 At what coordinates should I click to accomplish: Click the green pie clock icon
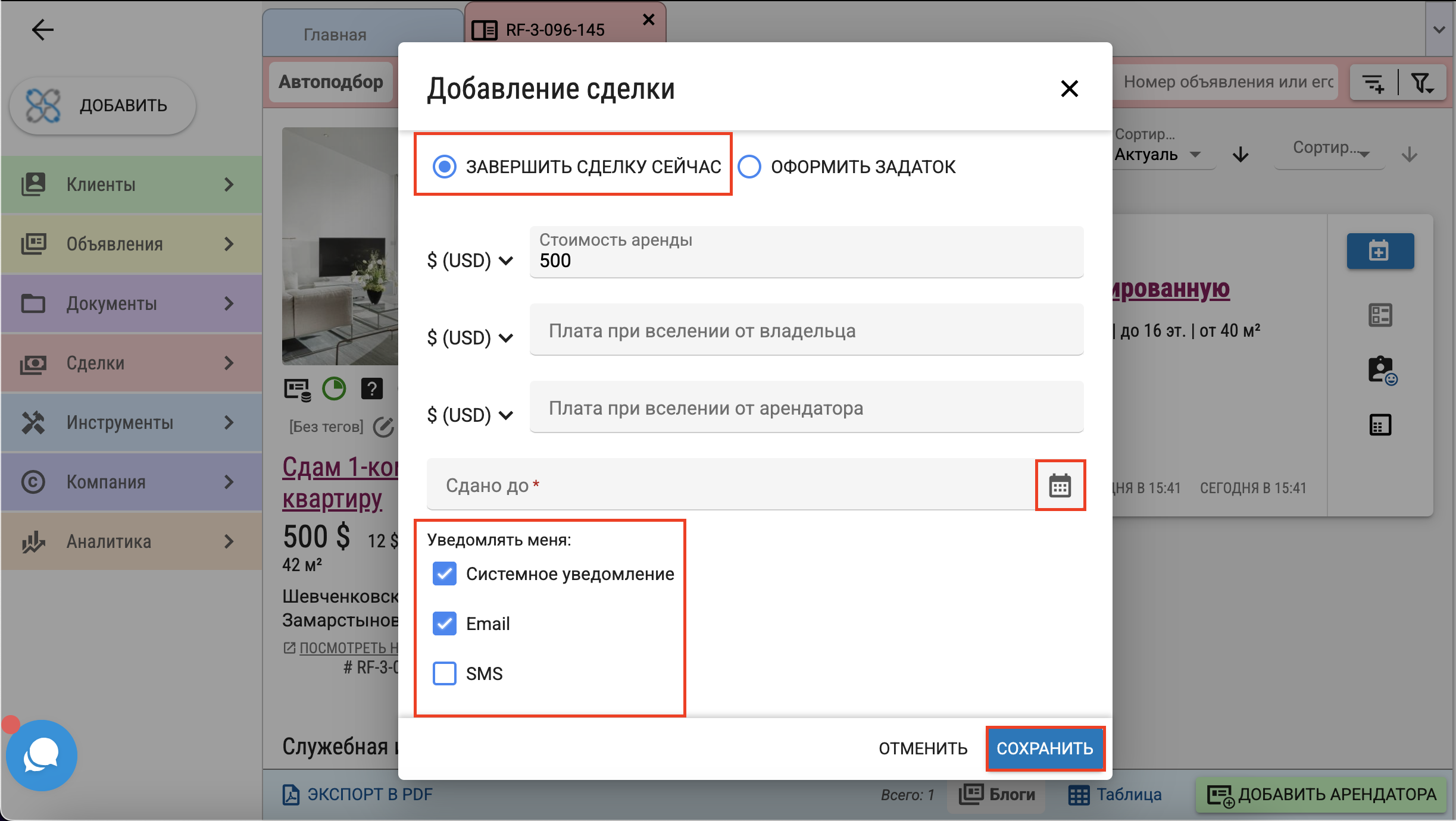(x=334, y=388)
